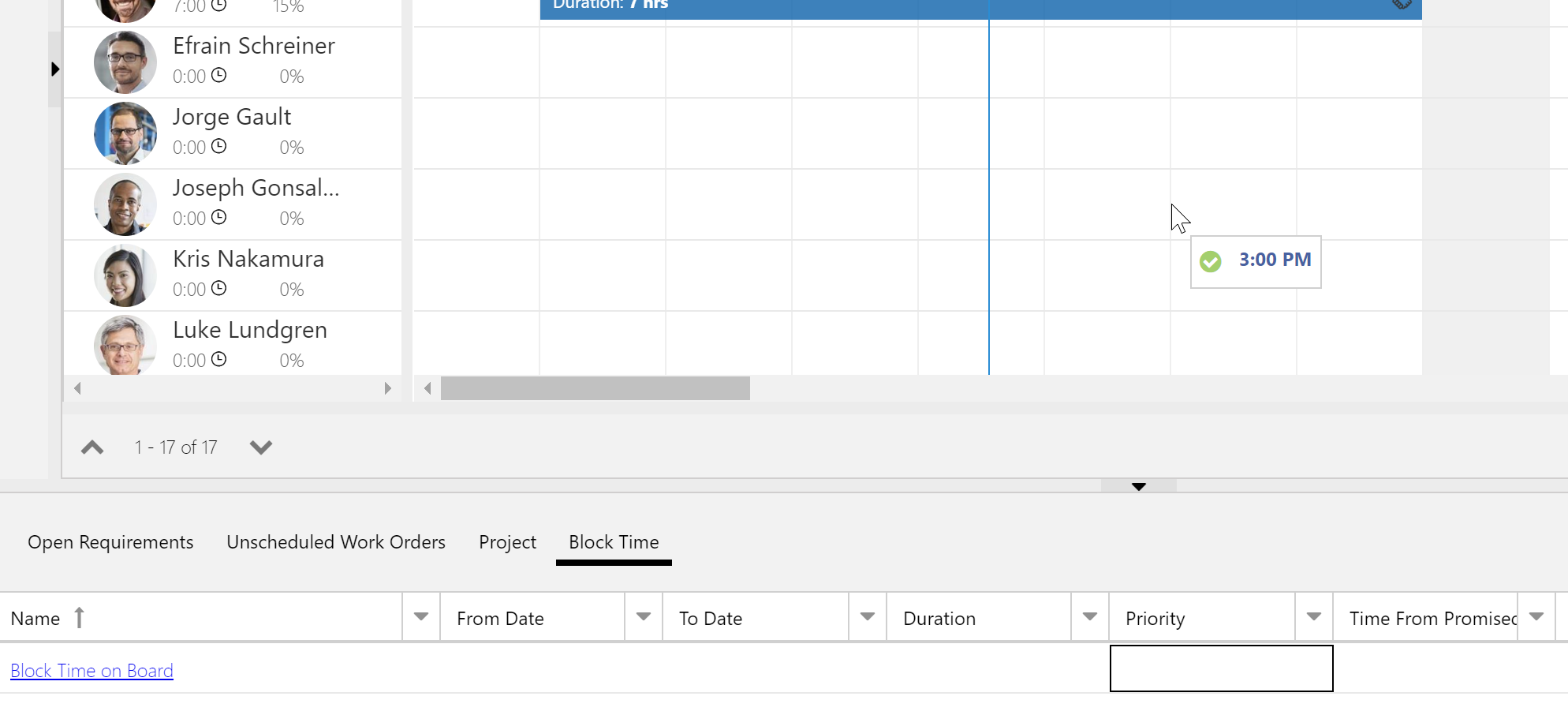Screen dimensions: 1568x715
Task: Click Kris Nakamura's avatar picture
Action: [125, 275]
